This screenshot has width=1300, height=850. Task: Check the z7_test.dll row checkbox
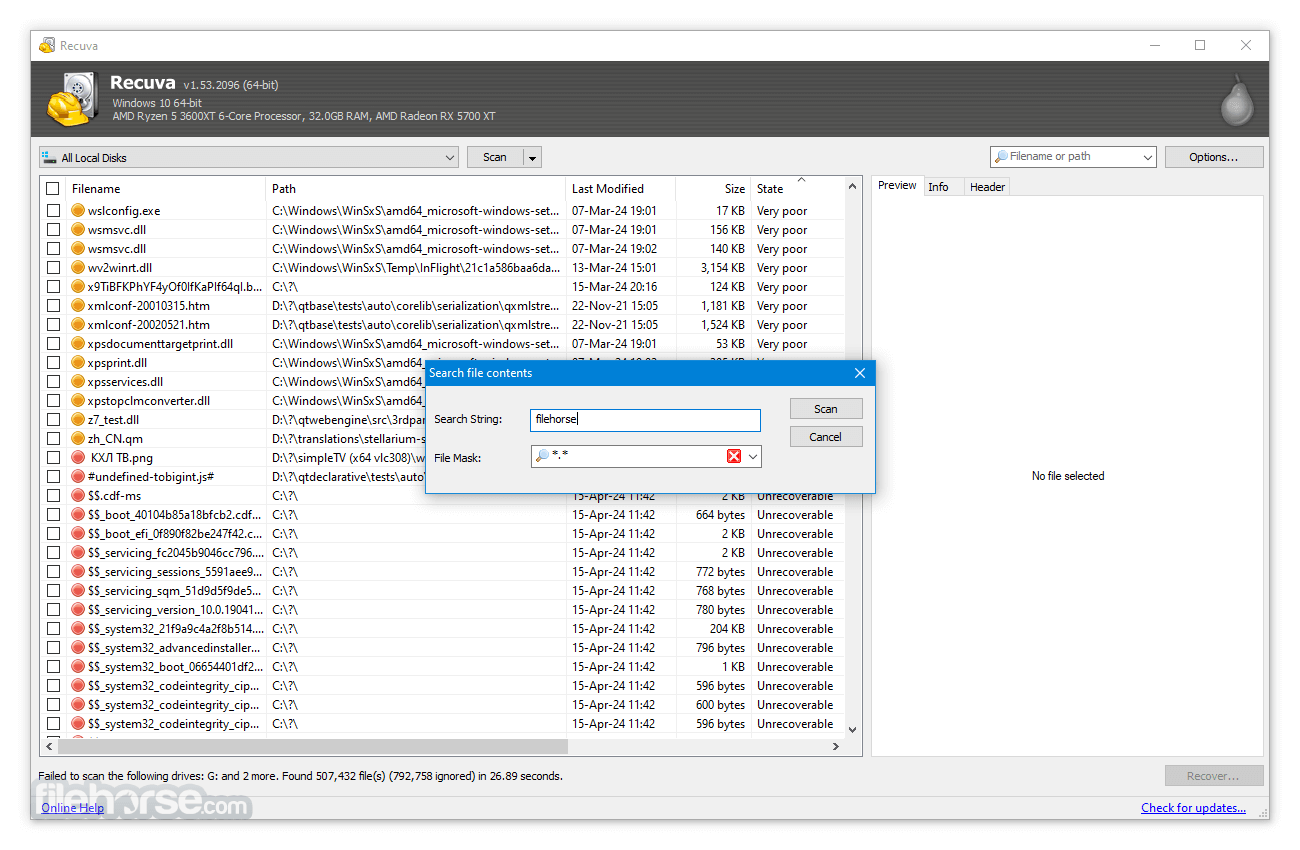(x=53, y=420)
